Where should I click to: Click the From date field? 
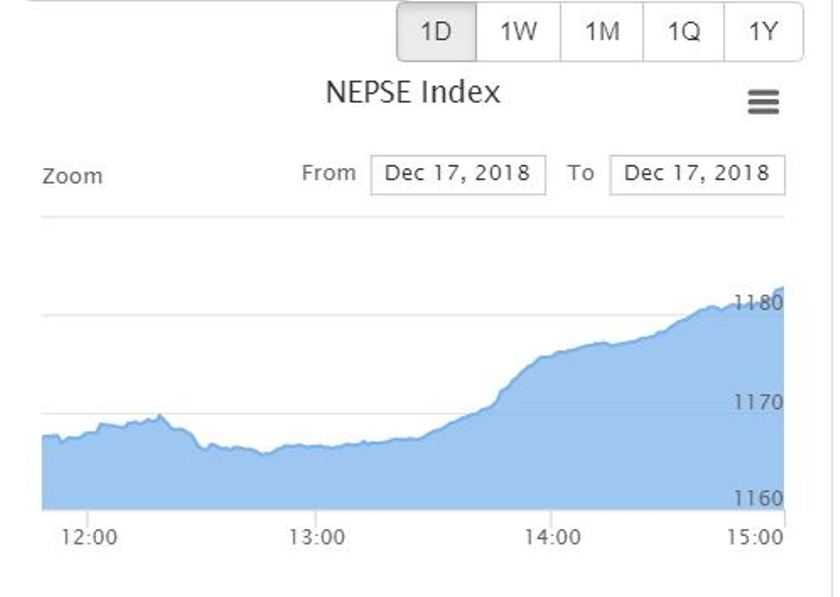pos(458,175)
